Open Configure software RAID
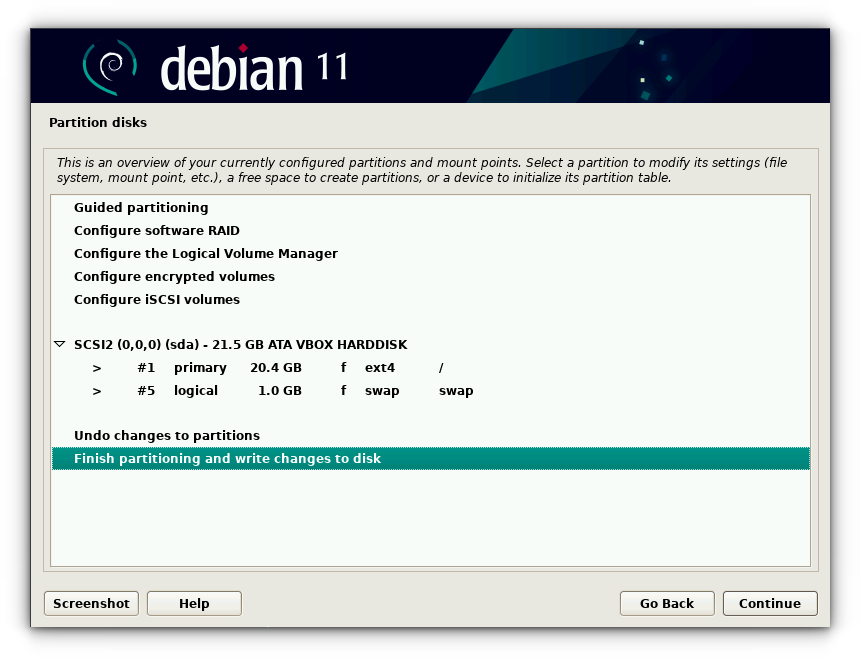 coord(156,230)
